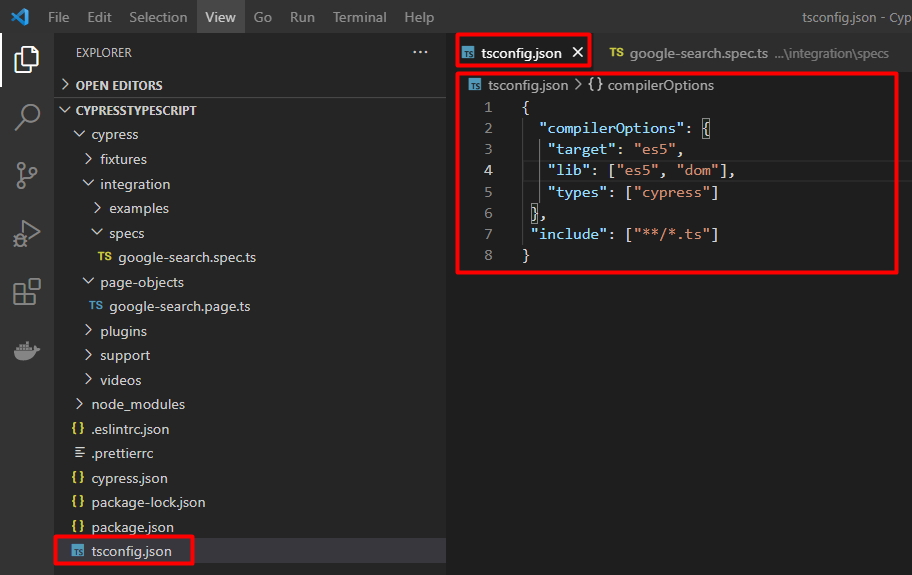912x575 pixels.
Task: Open google-search.page.ts file
Action: click(179, 306)
